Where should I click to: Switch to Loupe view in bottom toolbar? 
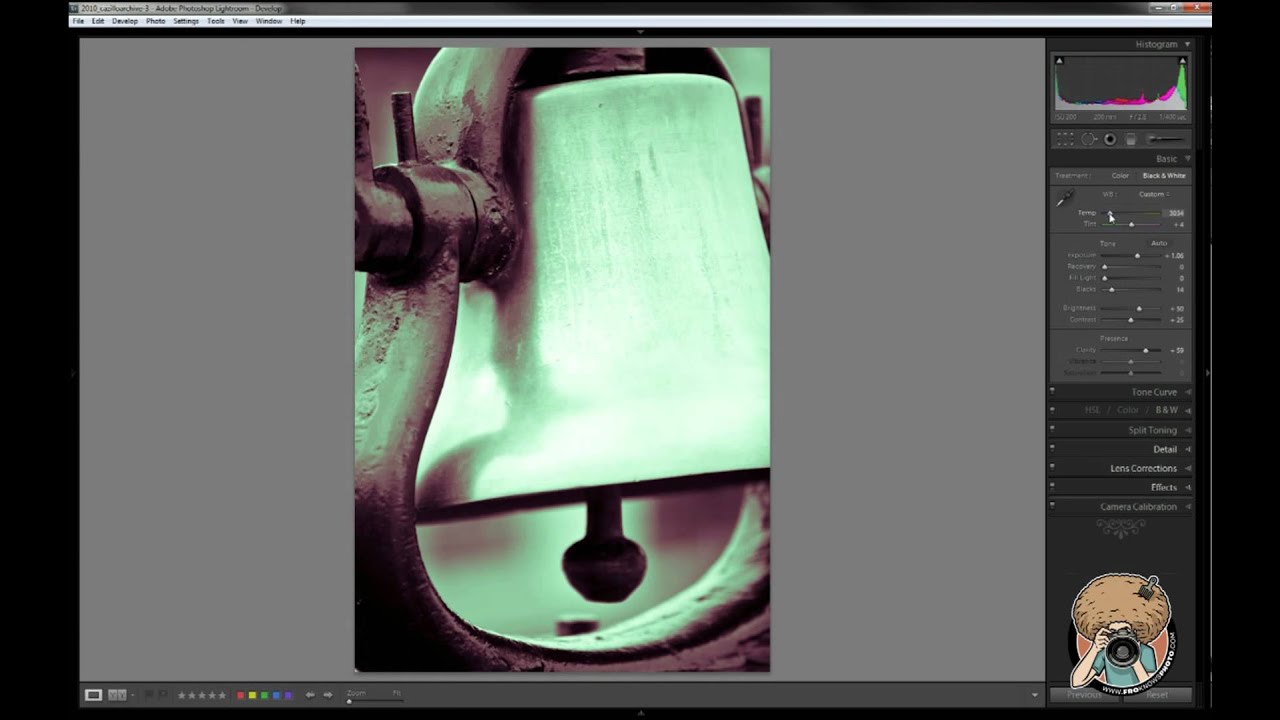[x=93, y=695]
